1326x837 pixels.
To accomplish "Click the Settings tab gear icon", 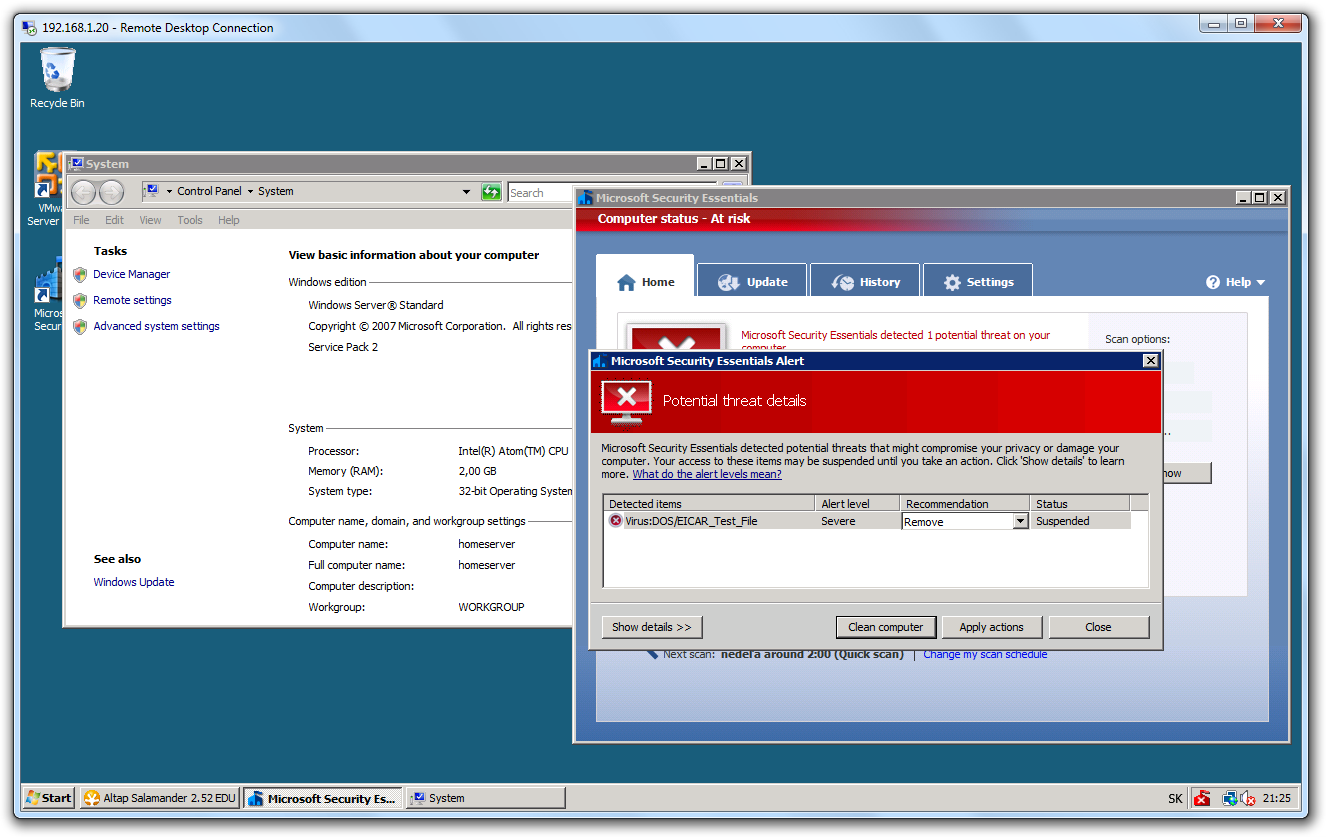I will pyautogui.click(x=952, y=283).
